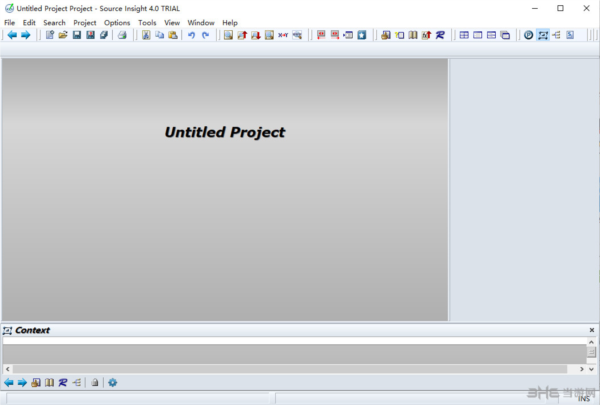Open the Window menu
The width and height of the screenshot is (600, 405).
[201, 23]
